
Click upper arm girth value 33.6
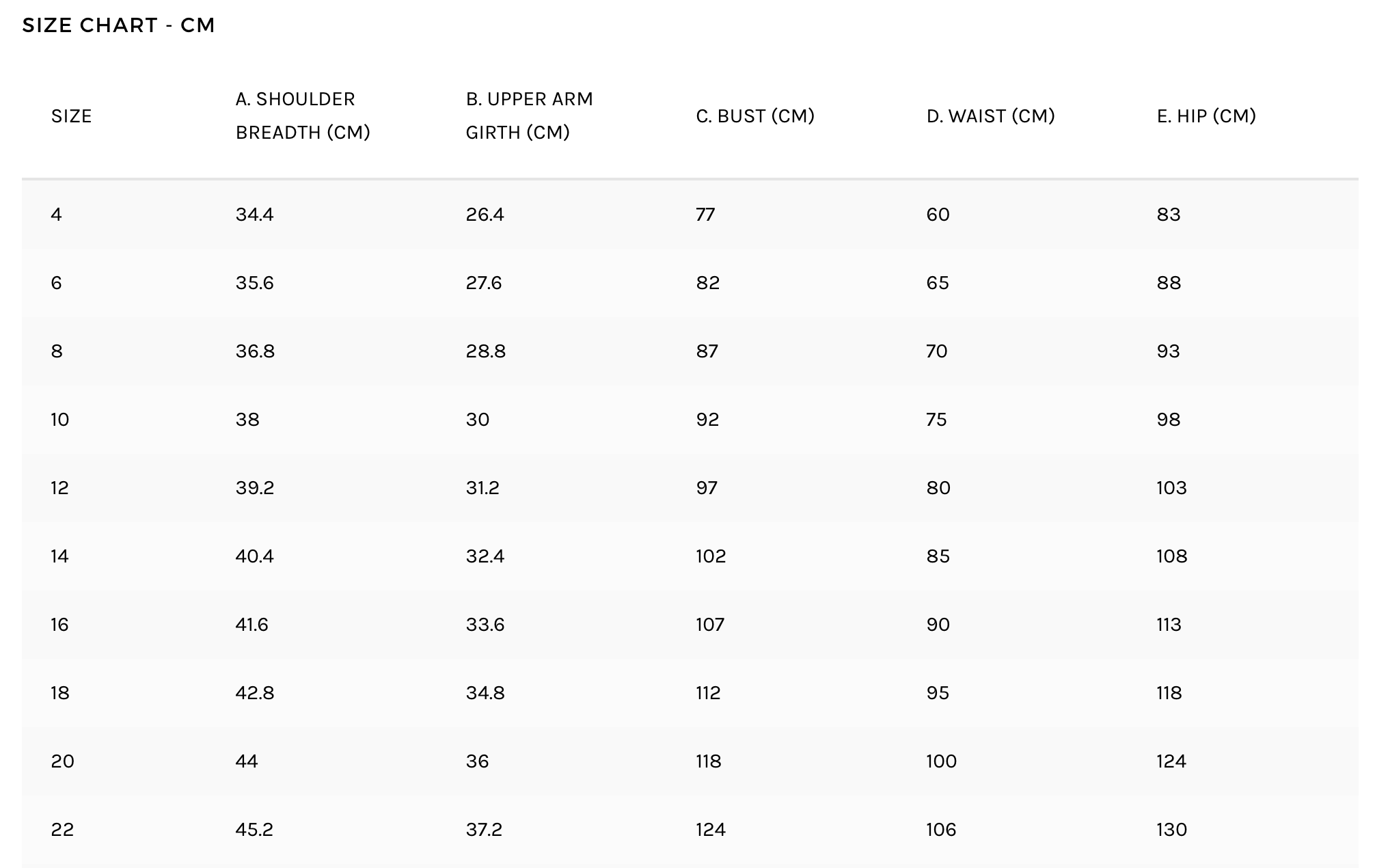tap(485, 625)
